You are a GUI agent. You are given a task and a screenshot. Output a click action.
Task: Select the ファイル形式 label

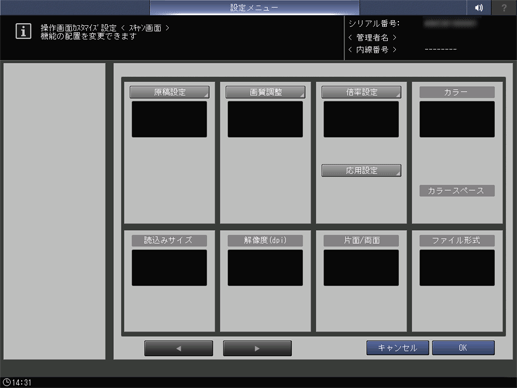pos(457,240)
